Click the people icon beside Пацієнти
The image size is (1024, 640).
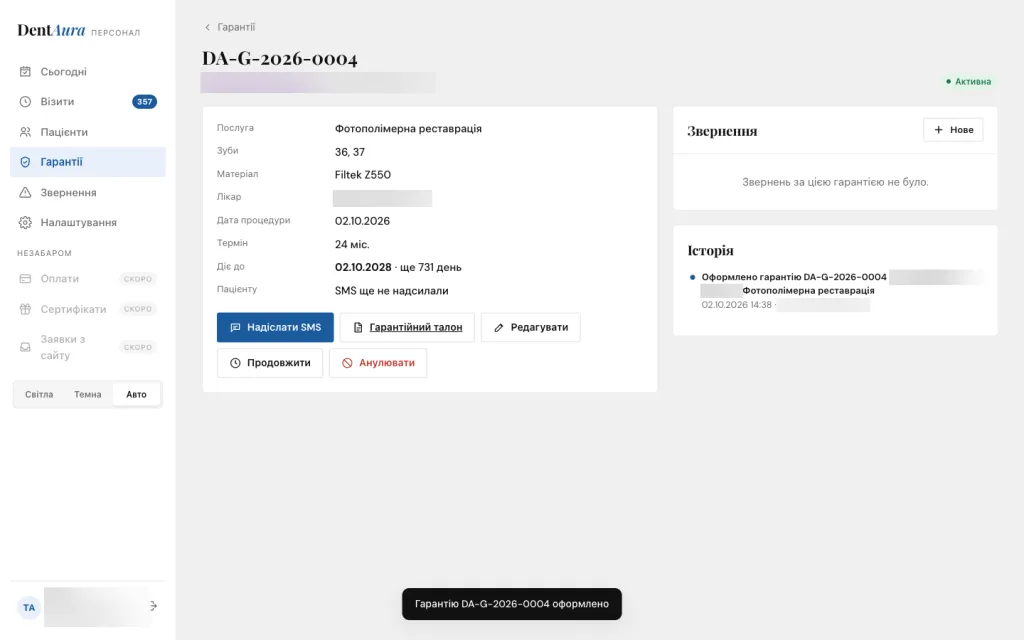(25, 132)
